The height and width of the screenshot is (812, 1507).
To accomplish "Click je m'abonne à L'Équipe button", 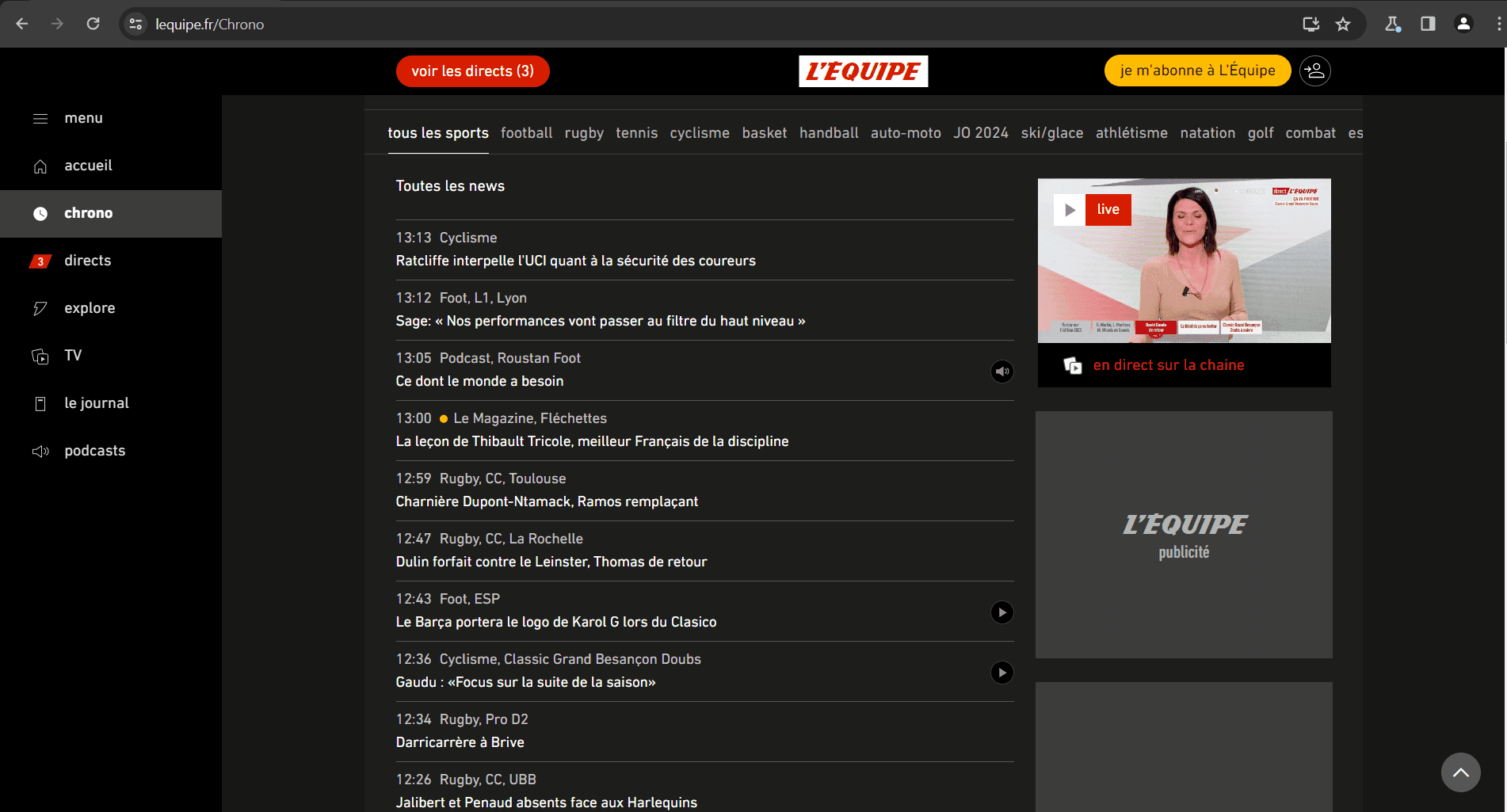I will click(1197, 71).
